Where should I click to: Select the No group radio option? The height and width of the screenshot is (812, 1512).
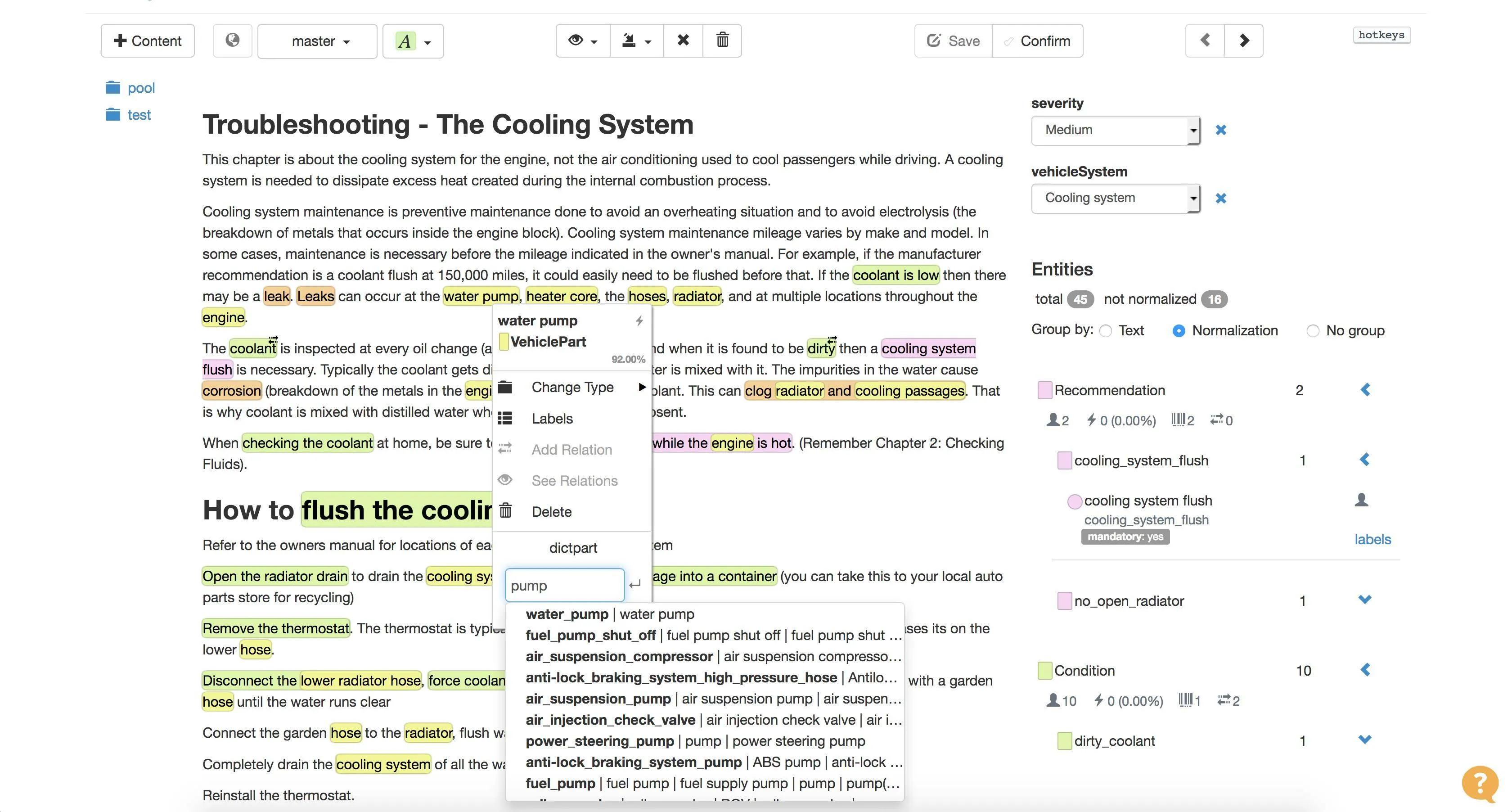tap(1313, 331)
